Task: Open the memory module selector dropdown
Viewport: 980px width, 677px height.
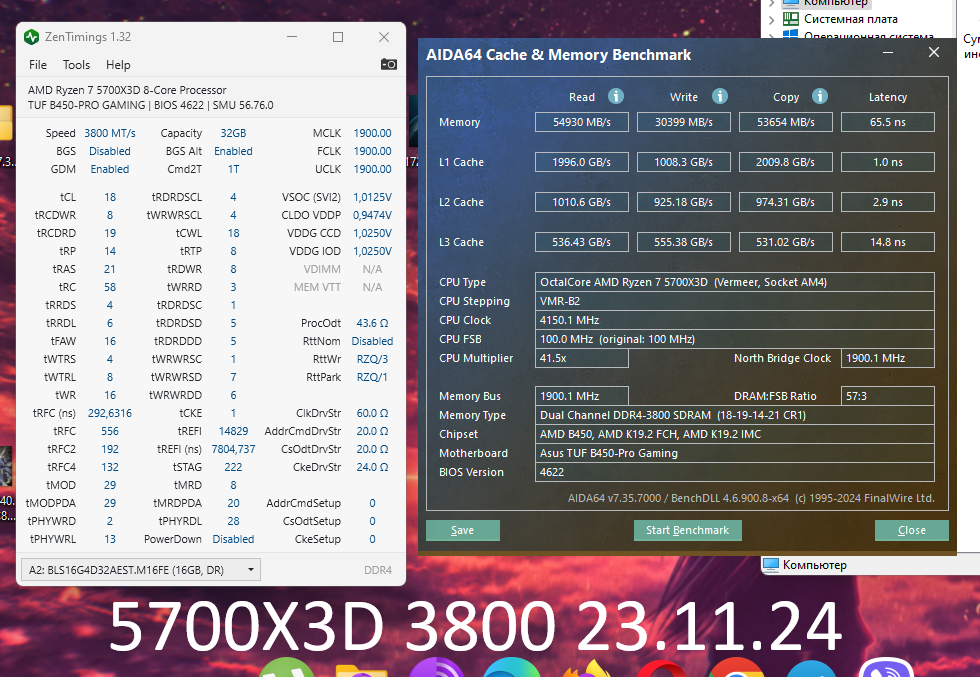Action: (x=141, y=570)
